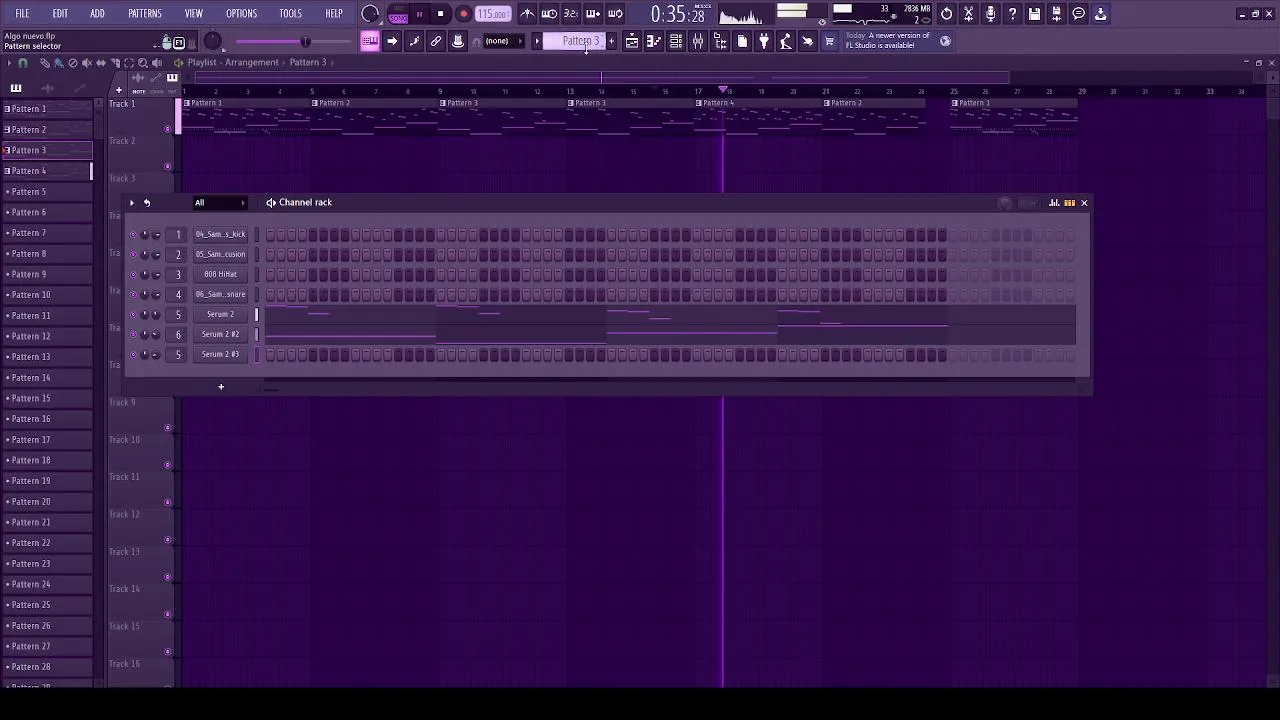Screen dimensions: 1280x720
Task: Open the shopping cart content library
Action: [x=829, y=41]
